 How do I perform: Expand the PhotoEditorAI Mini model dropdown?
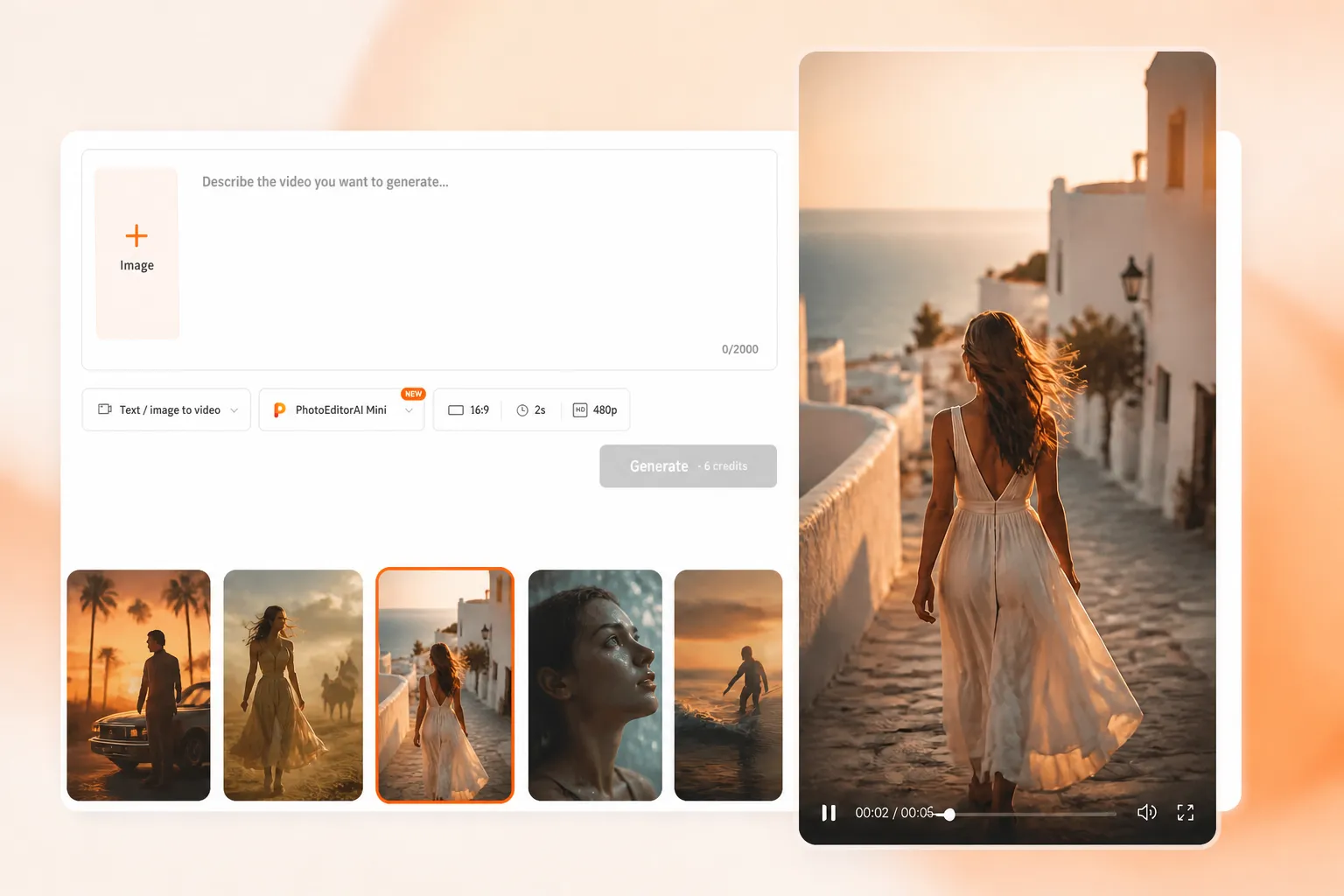(x=342, y=409)
